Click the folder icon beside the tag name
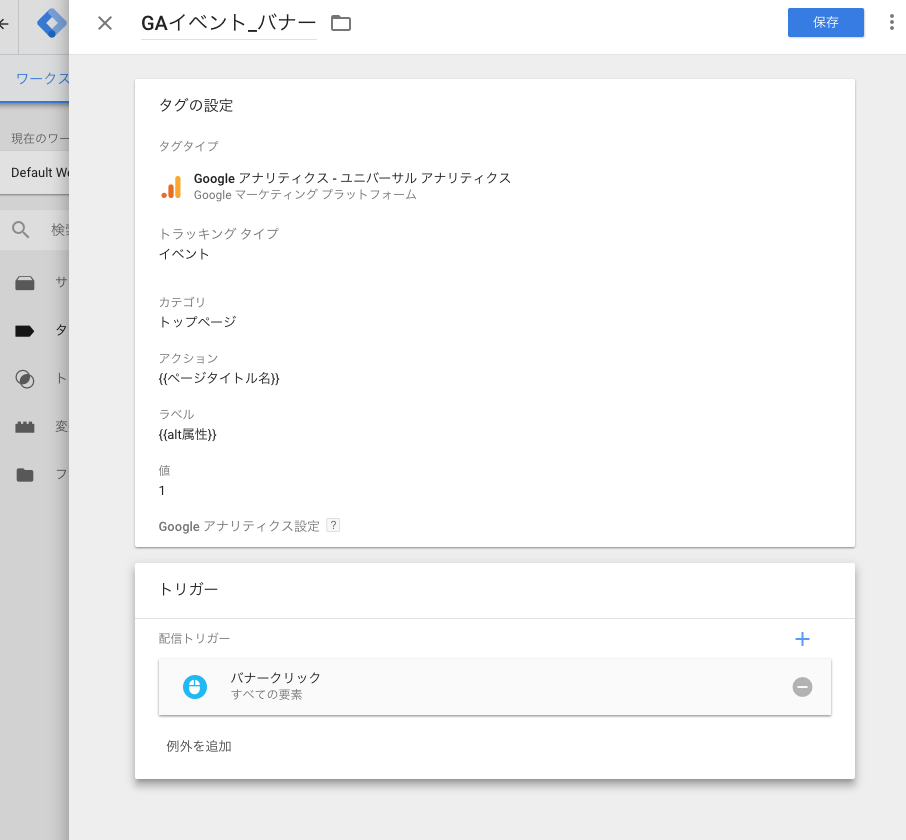This screenshot has height=840, width=906. (340, 22)
